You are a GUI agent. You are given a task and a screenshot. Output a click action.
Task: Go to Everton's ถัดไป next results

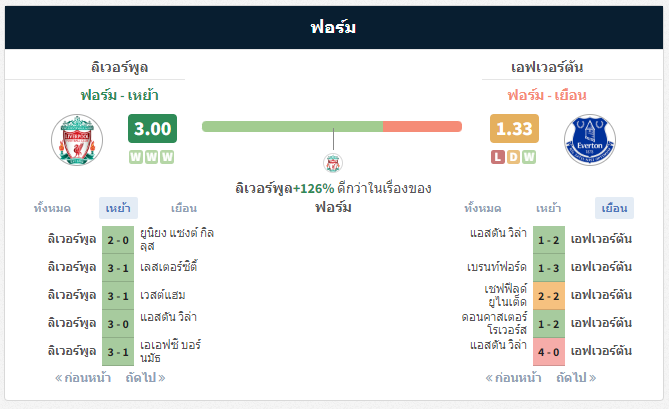click(x=576, y=377)
